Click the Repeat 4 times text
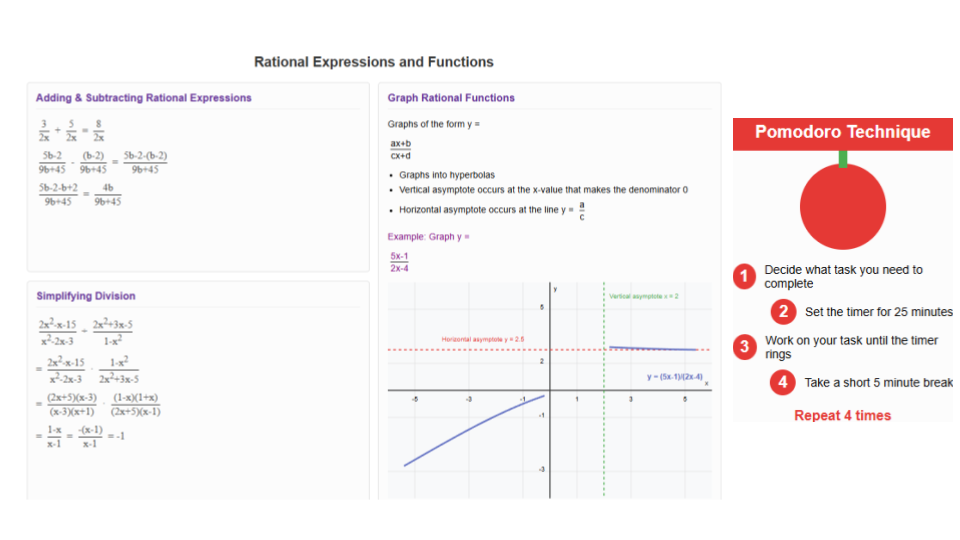 click(x=842, y=416)
